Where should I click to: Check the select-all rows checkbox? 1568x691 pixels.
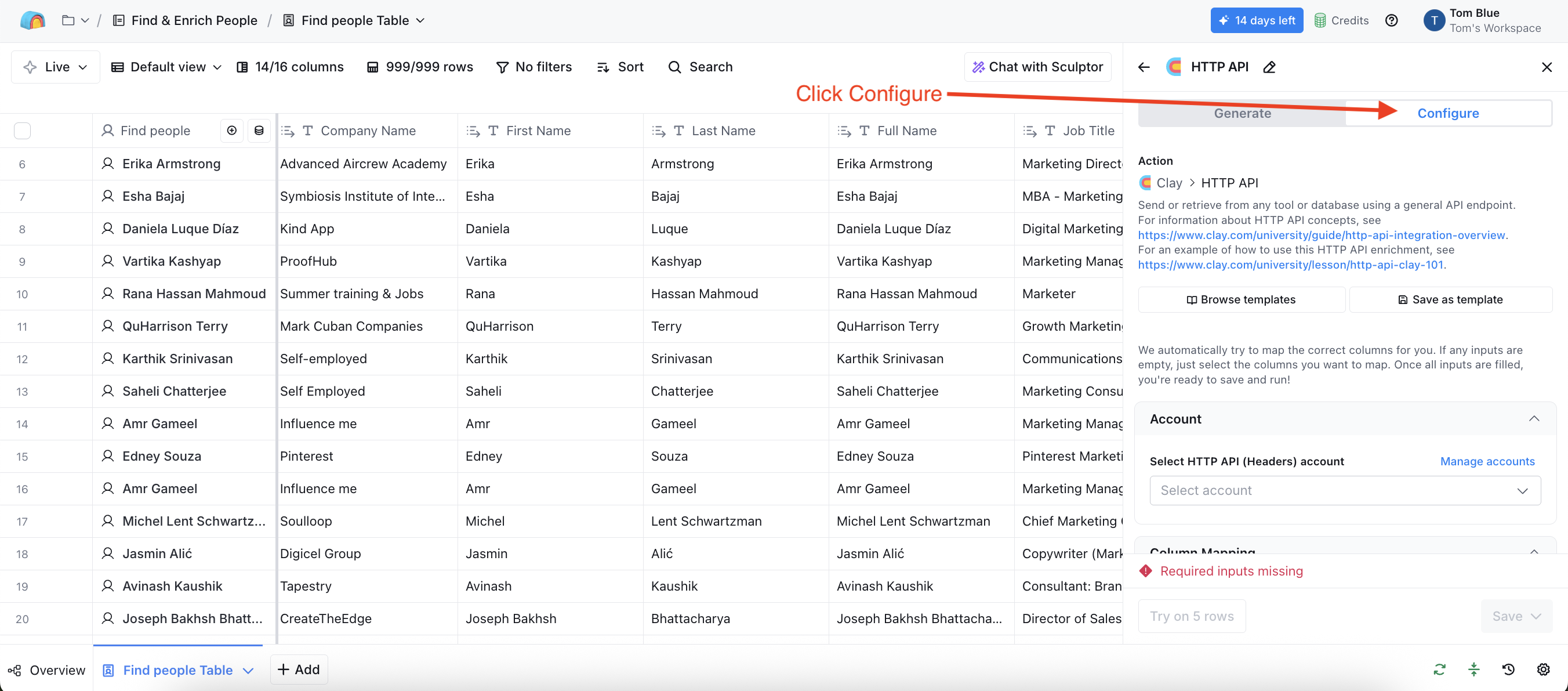23,131
